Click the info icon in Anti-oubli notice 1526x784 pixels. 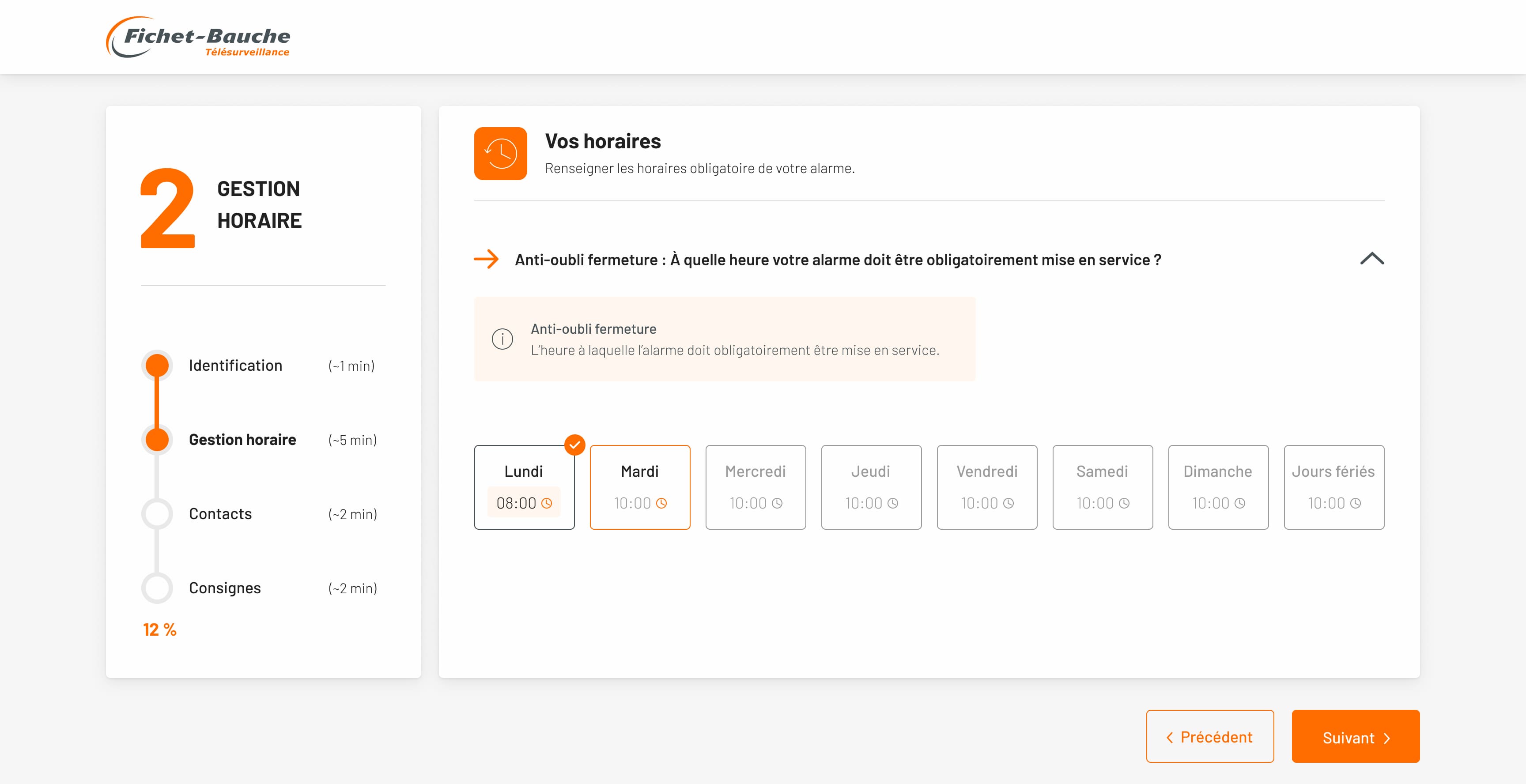point(502,339)
